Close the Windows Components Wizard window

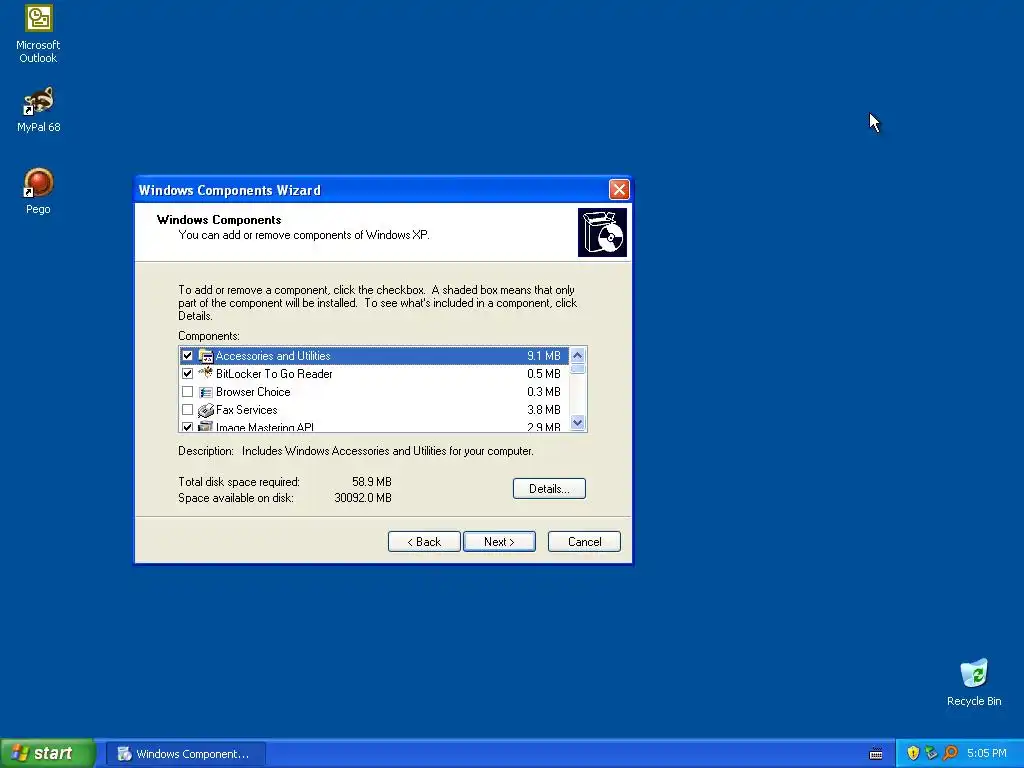[x=619, y=189]
